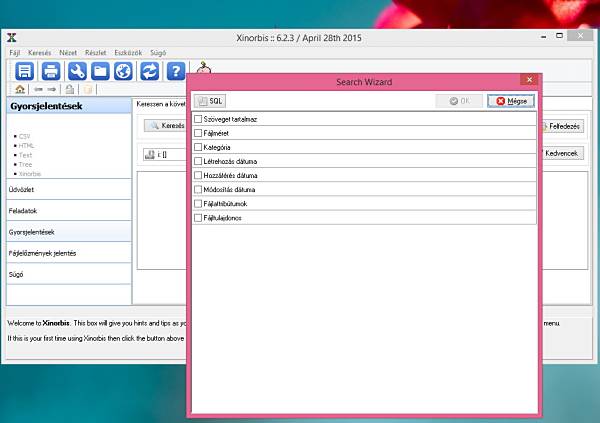Open the Eszközök menu

coord(128,53)
